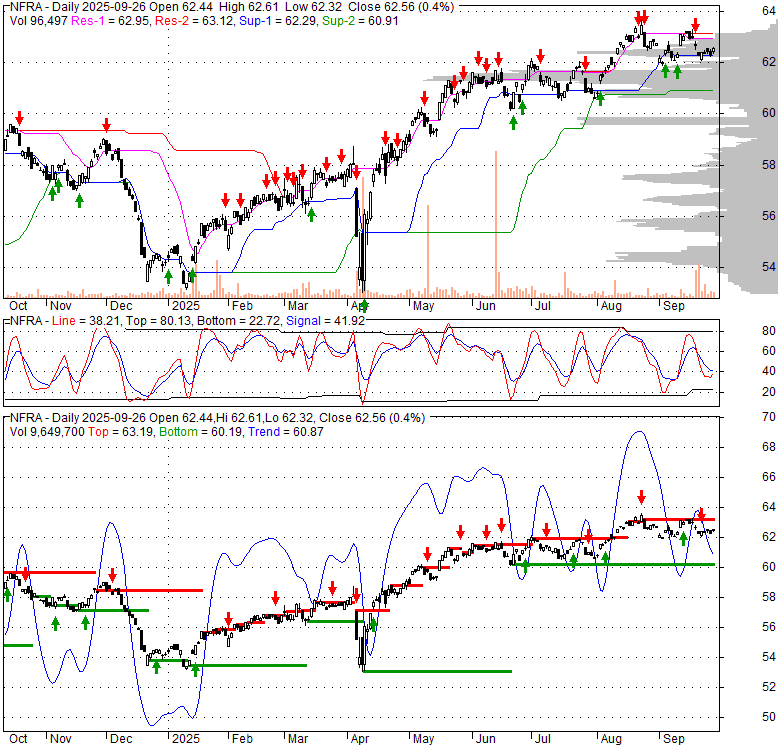Select the Sup-1 = 62.29 label

click(x=278, y=21)
